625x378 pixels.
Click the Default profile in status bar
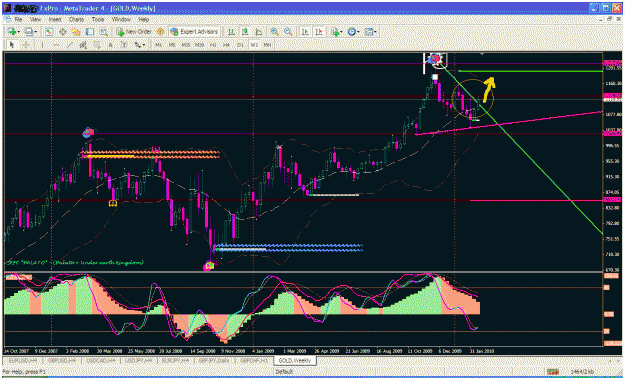284,372
